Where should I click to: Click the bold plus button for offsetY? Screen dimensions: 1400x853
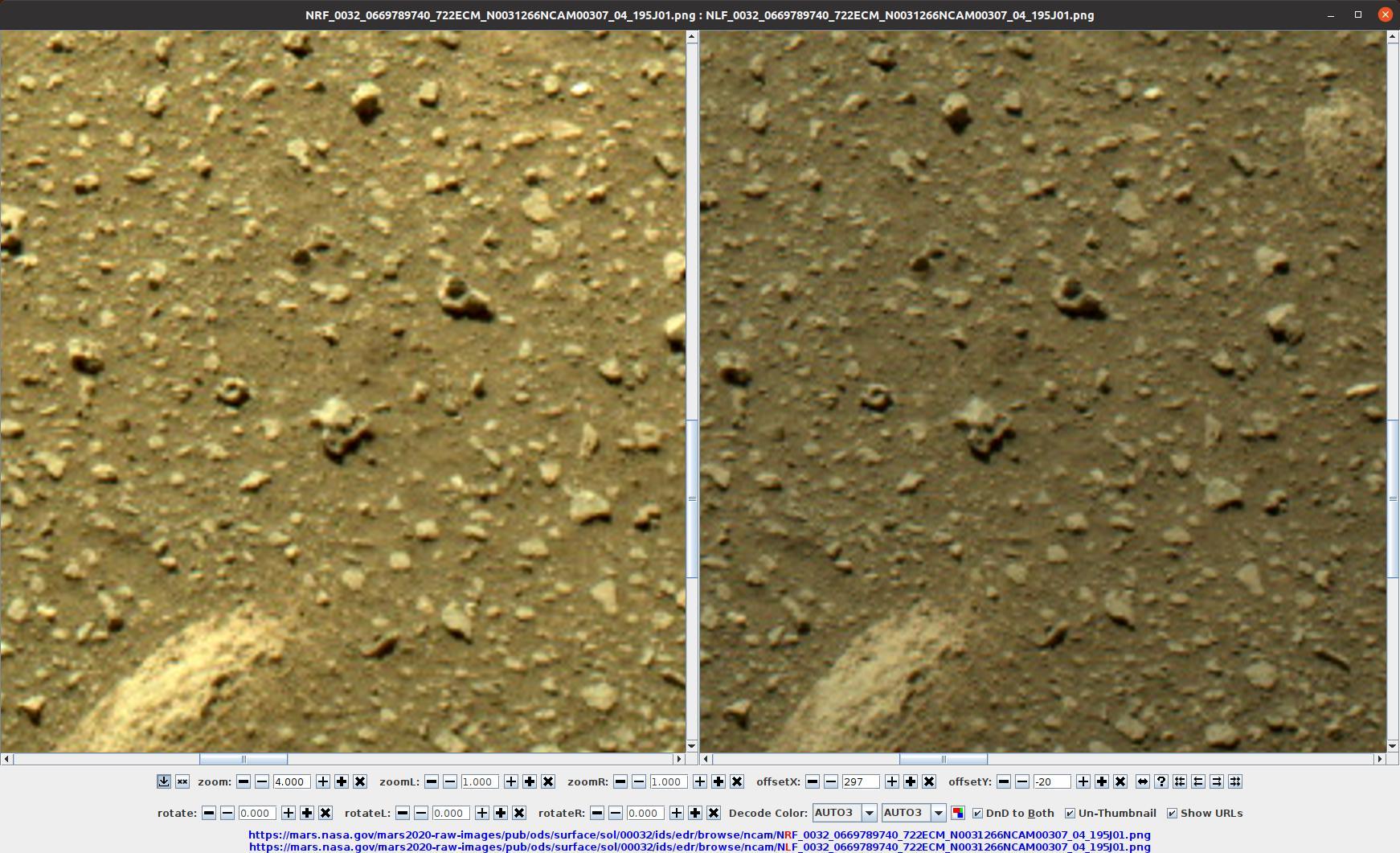(1102, 781)
